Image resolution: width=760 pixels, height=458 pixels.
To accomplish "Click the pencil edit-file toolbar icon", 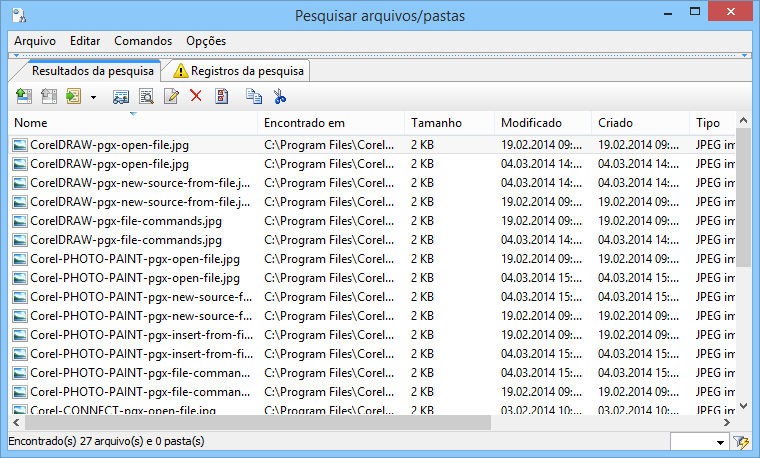I will coord(171,96).
